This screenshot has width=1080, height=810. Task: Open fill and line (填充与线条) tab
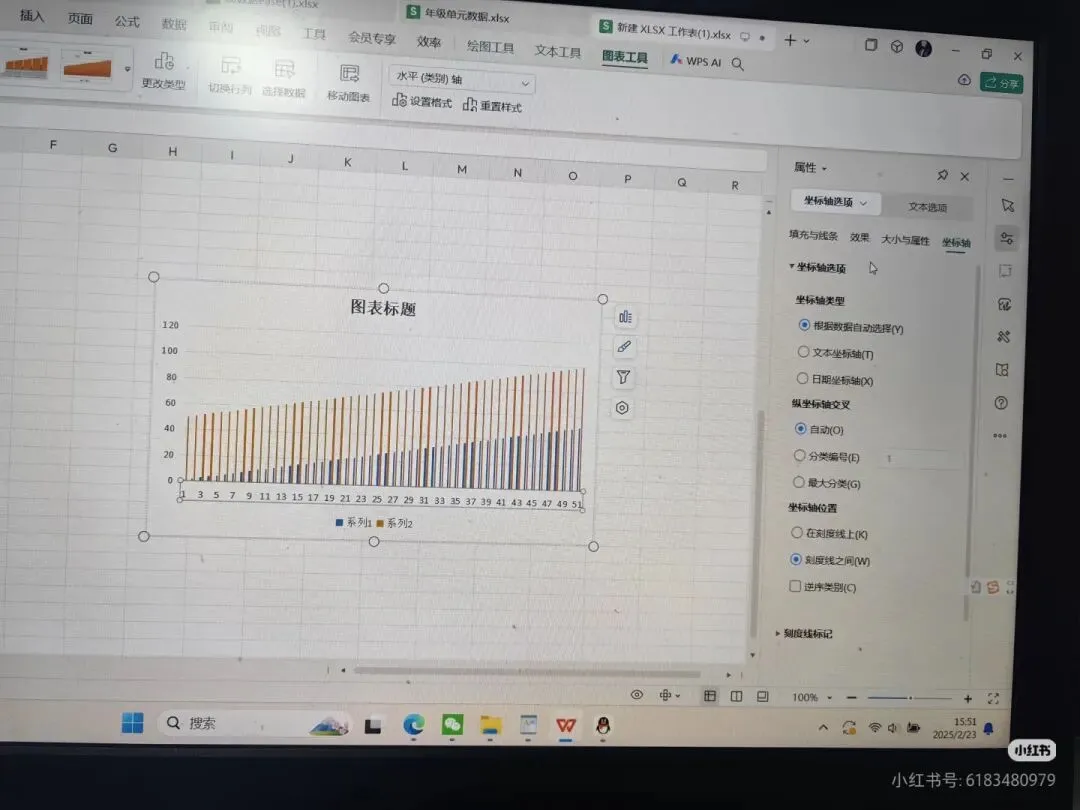click(x=813, y=235)
